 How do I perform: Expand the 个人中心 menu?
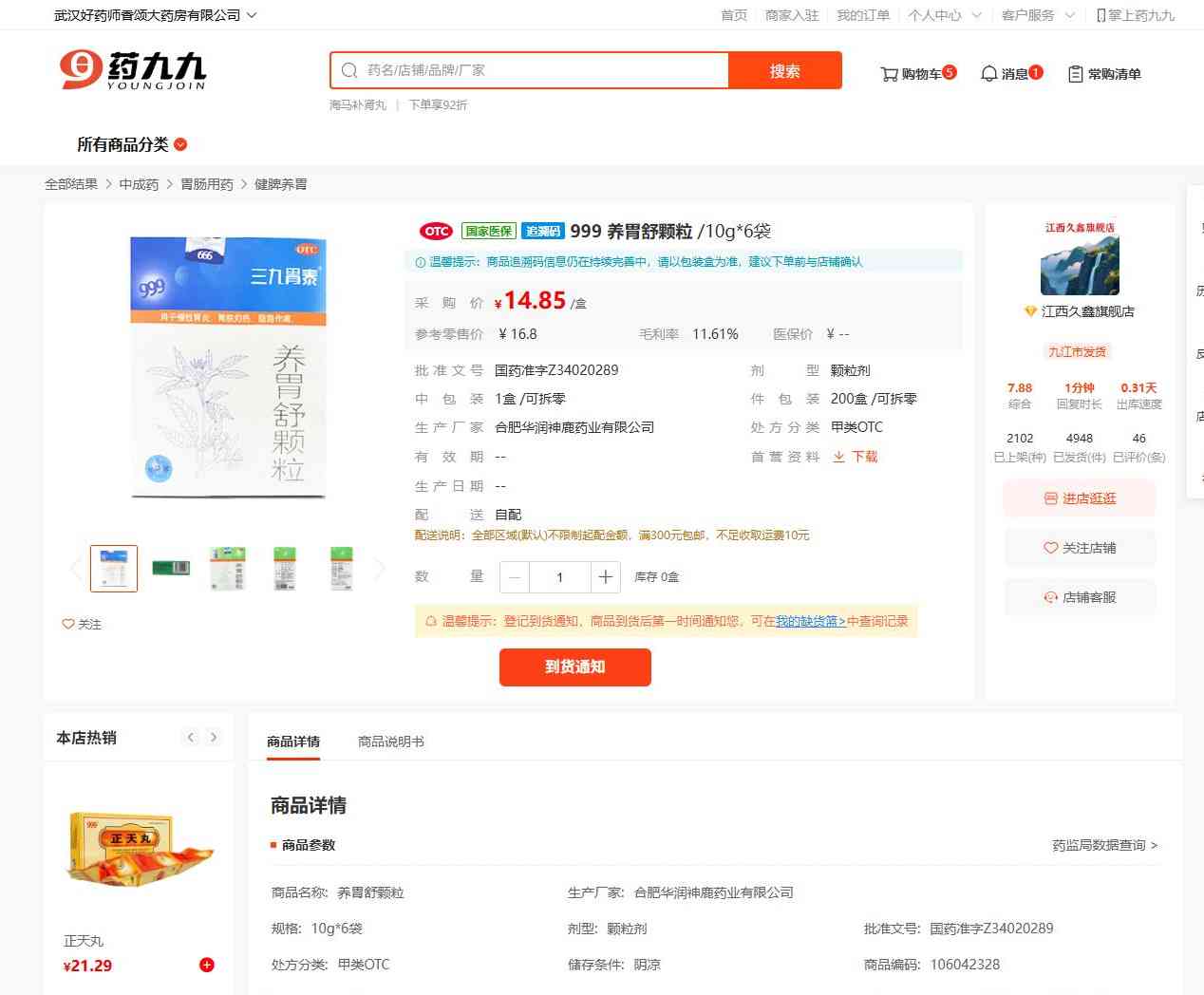(944, 15)
